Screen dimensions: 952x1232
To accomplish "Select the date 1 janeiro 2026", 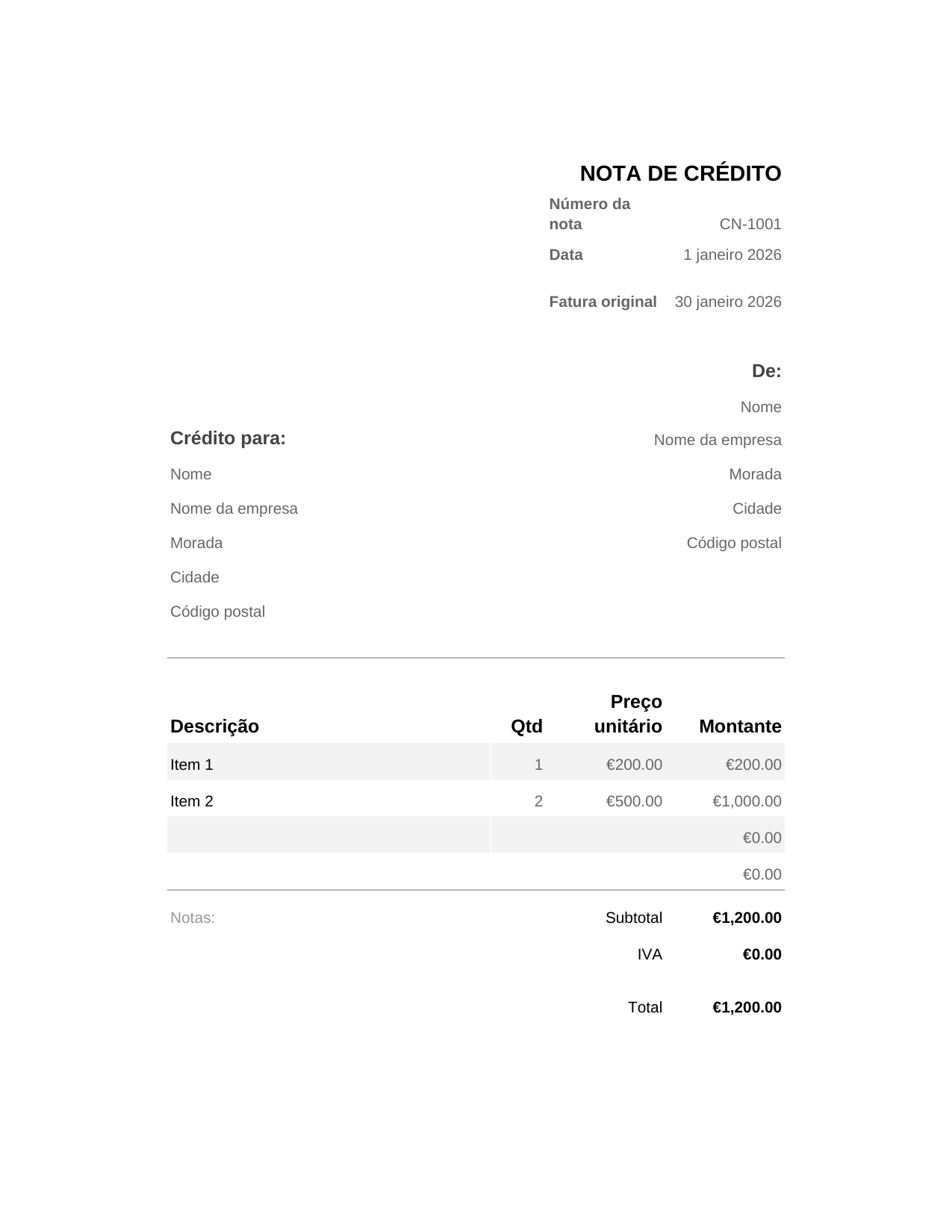I will tap(732, 255).
